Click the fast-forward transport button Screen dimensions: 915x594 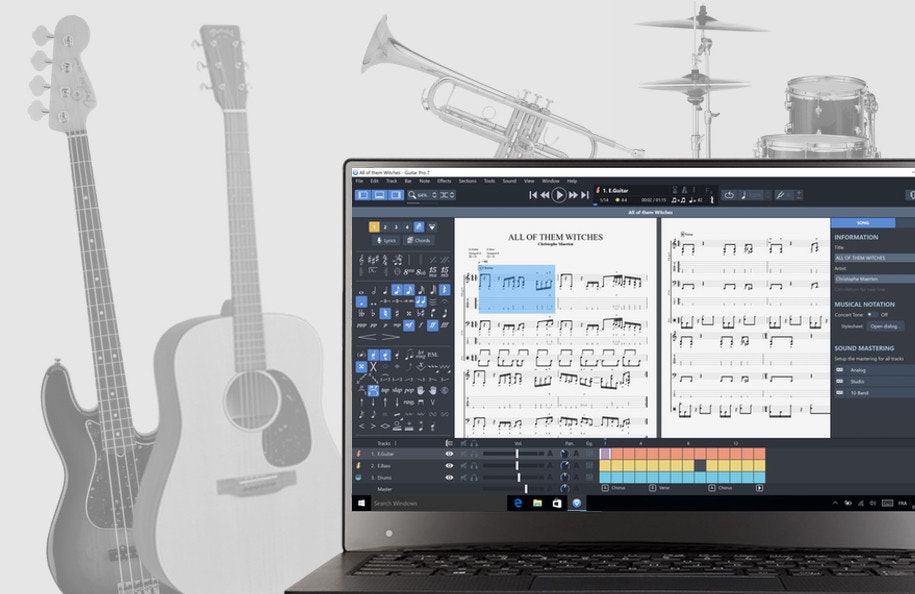coord(573,195)
